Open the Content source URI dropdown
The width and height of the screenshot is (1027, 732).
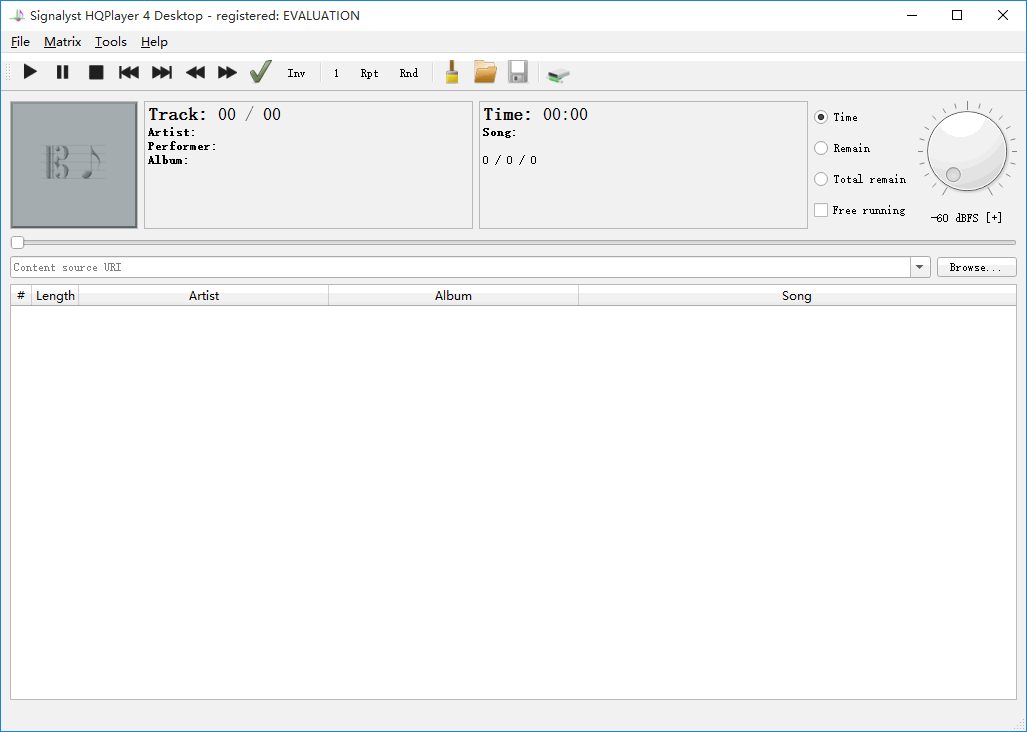[x=918, y=267]
